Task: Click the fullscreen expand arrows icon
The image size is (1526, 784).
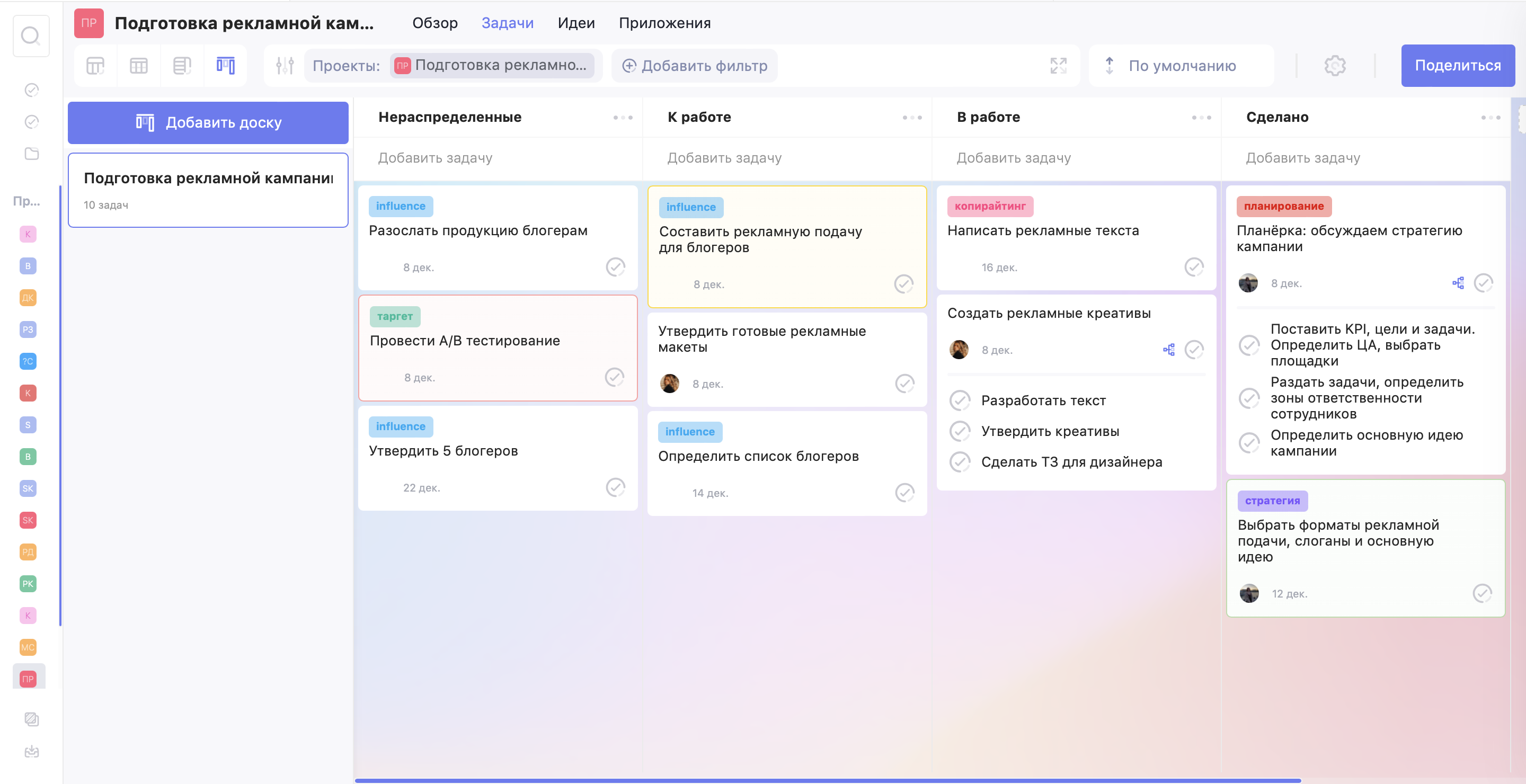Action: pos(1058,65)
